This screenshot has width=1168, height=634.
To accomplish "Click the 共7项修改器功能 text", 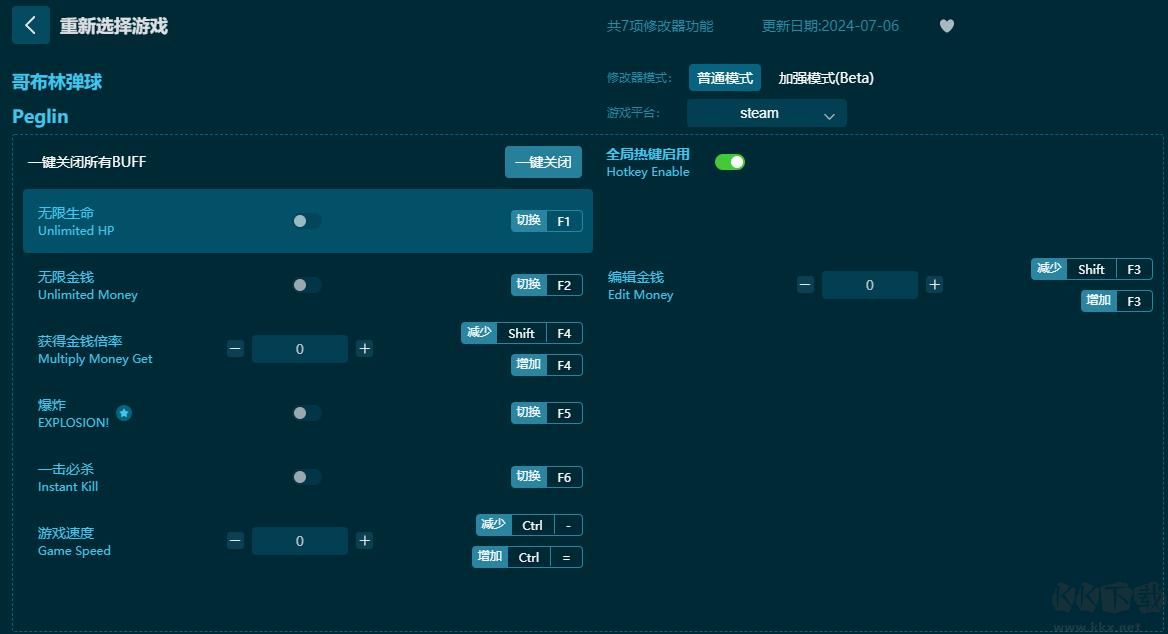I will (x=660, y=26).
